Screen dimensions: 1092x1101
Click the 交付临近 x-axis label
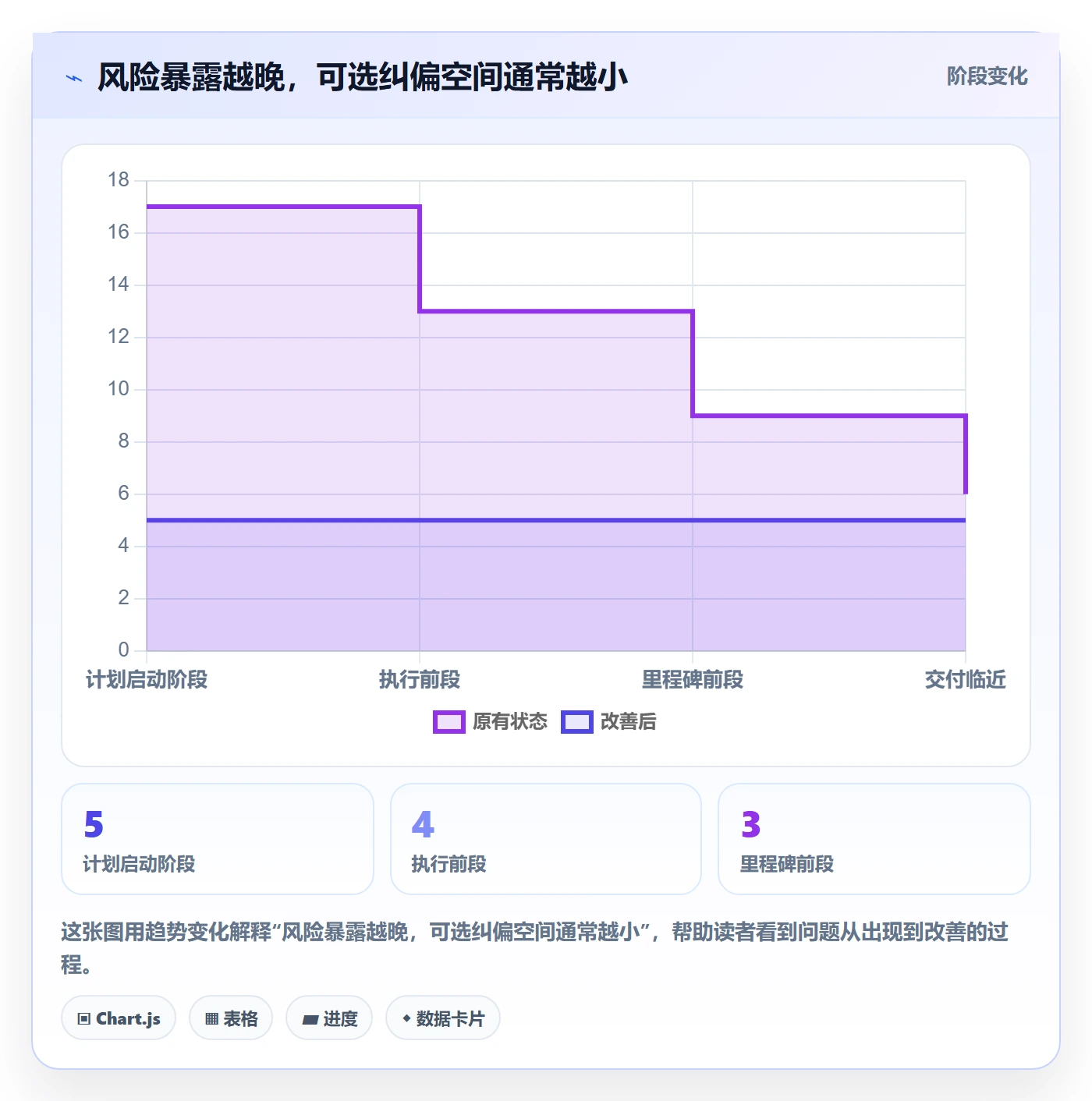point(966,680)
